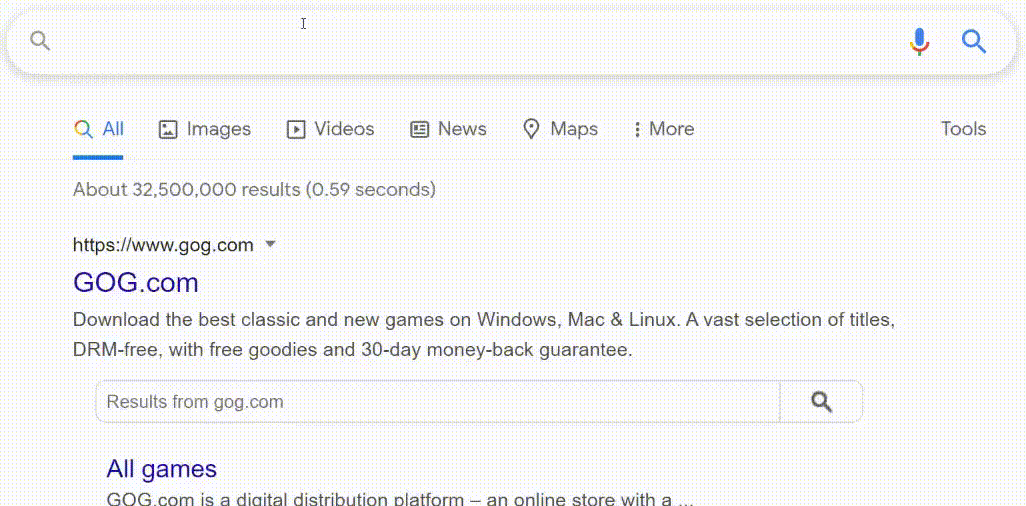Select the All results tab label
Image resolution: width=1026 pixels, height=506 pixels.
point(113,129)
